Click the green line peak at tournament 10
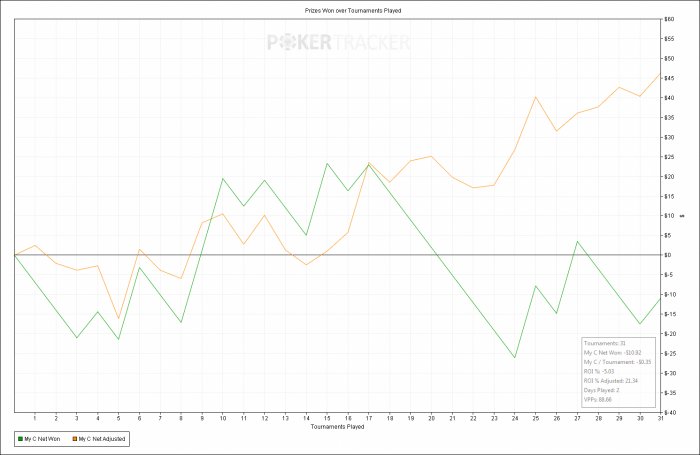Viewport: 700px width, 455px height. [x=222, y=178]
